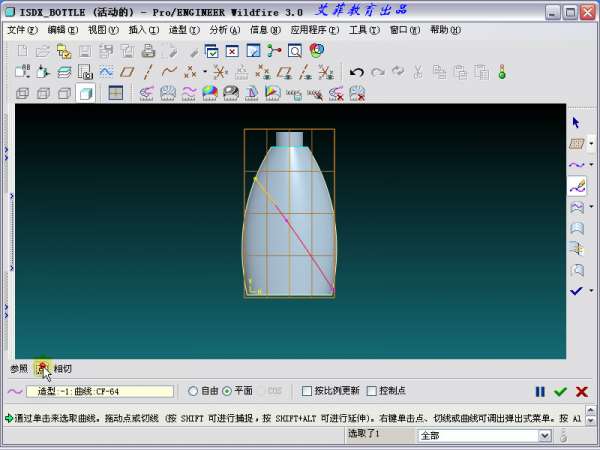Select the wireframe display icon
Image resolution: width=600 pixels, height=450 pixels.
22,93
